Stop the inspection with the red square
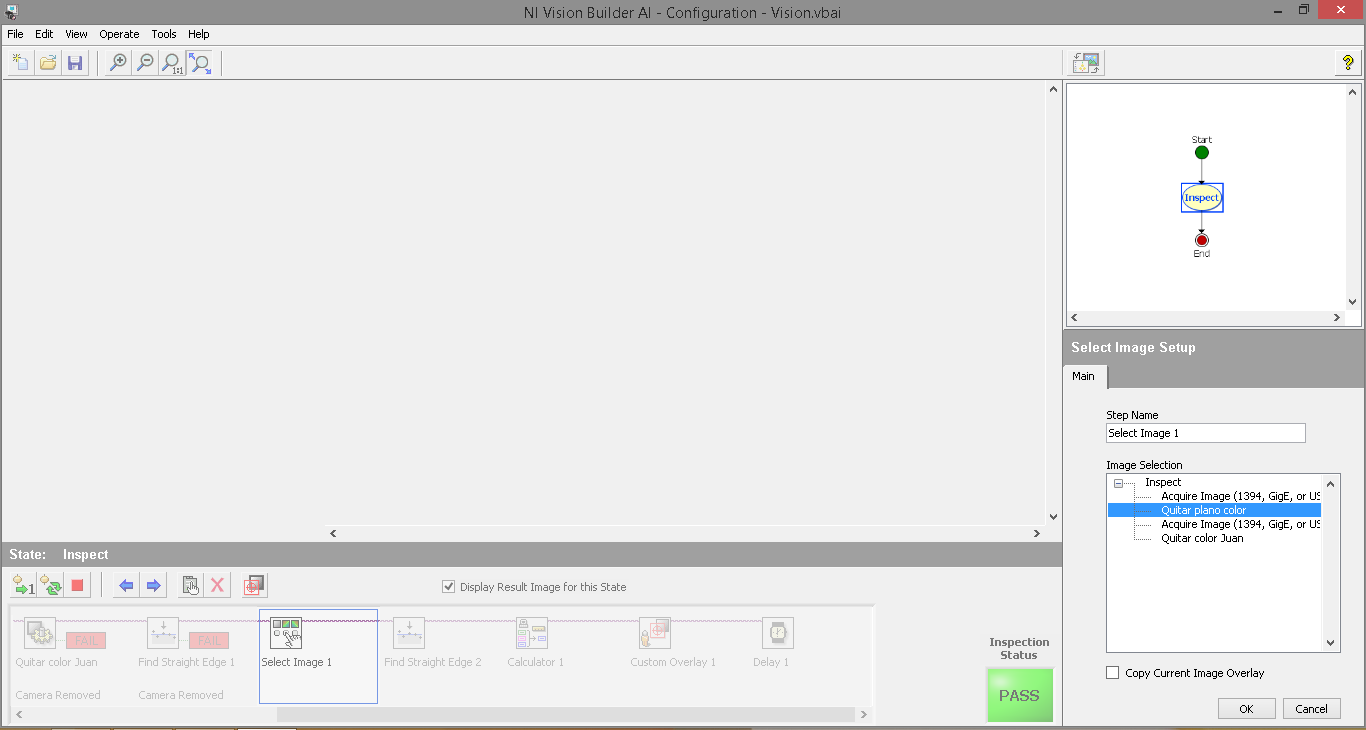Image resolution: width=1366 pixels, height=730 pixels. click(77, 585)
